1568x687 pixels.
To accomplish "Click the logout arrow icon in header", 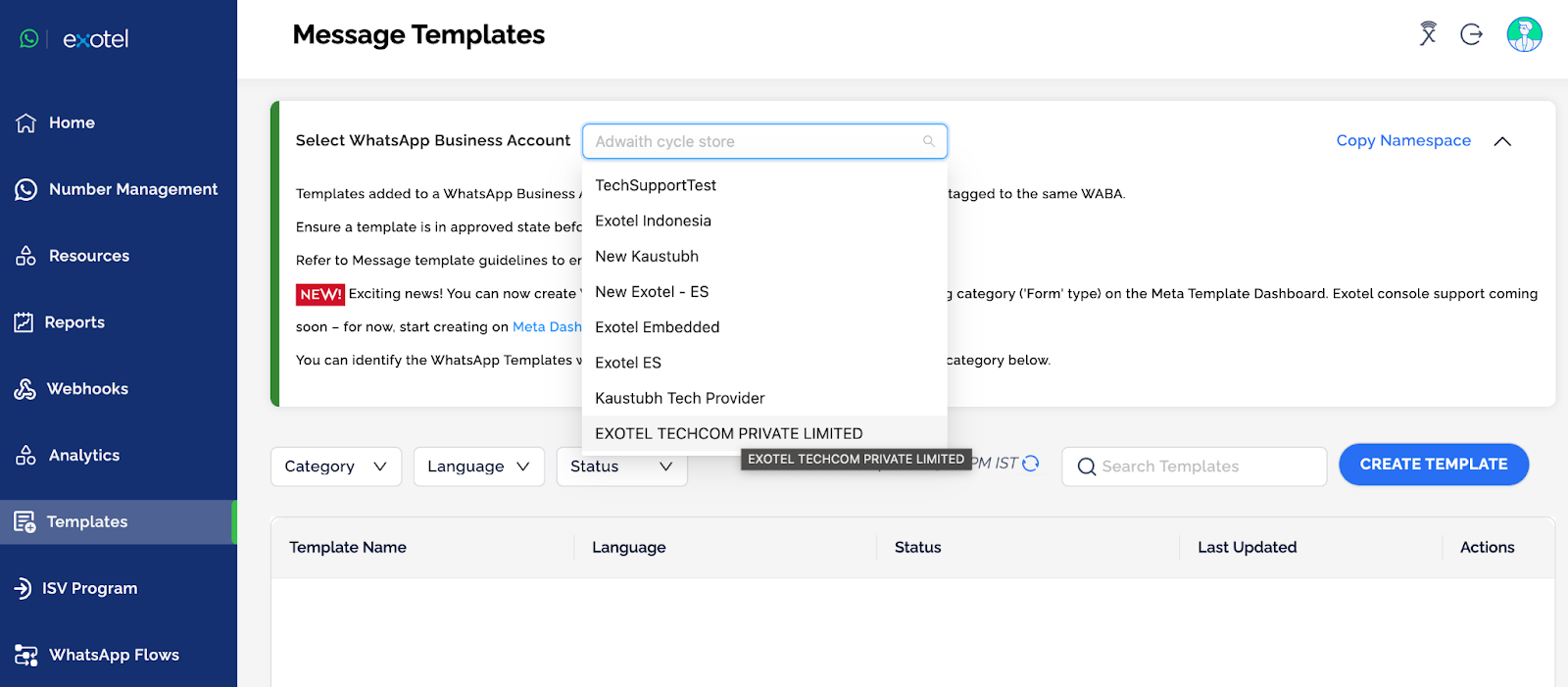I will coord(1471,34).
